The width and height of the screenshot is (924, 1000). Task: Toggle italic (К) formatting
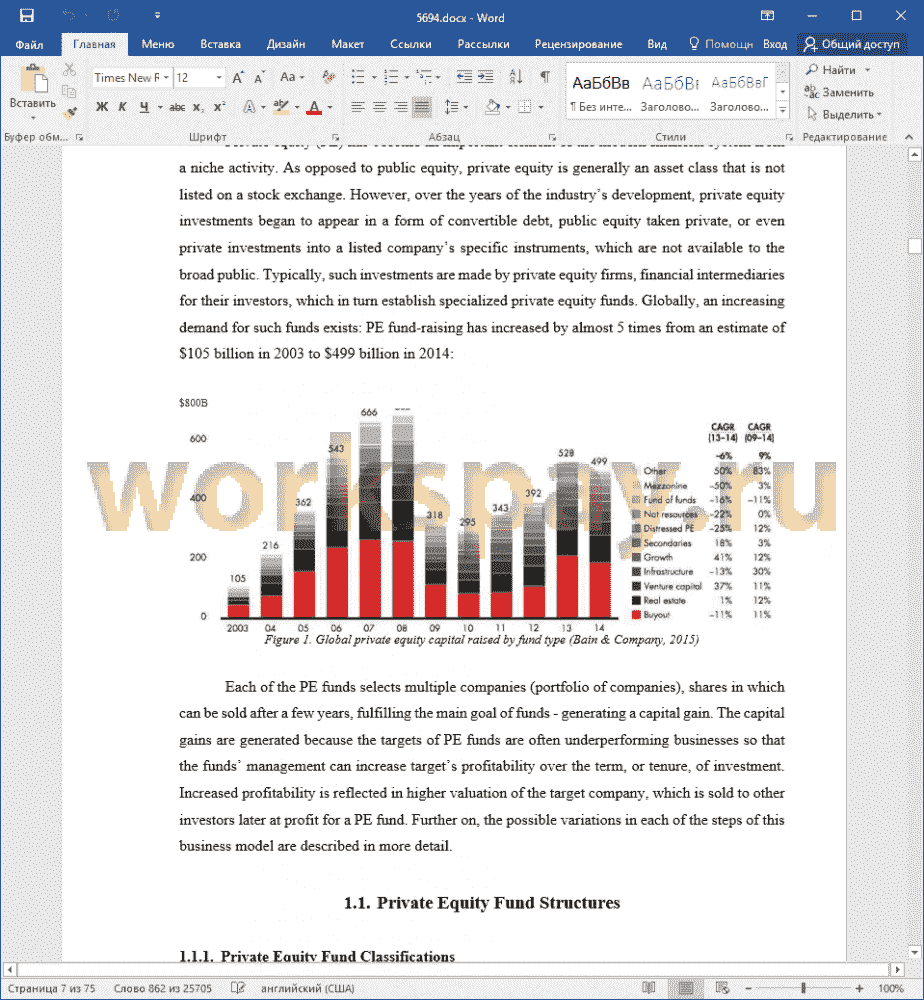coord(122,107)
